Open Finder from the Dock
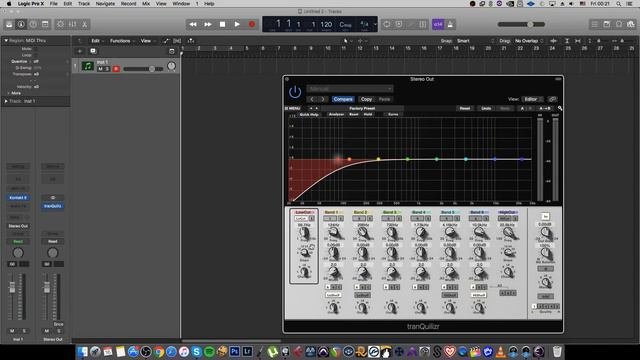The width and height of the screenshot is (640, 360). coord(82,351)
